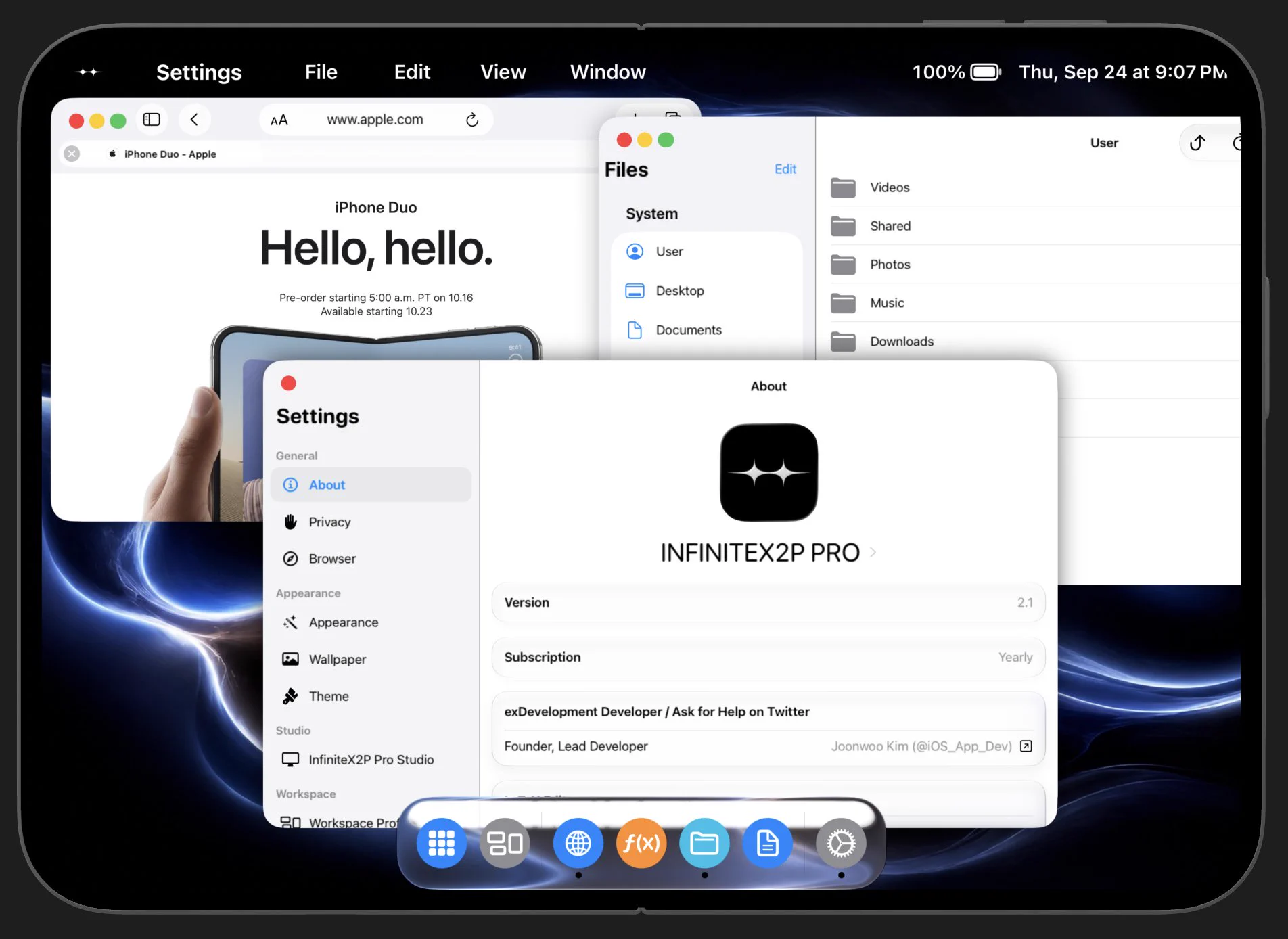Open Wallpaper settings
The height and width of the screenshot is (939, 1288).
point(371,659)
